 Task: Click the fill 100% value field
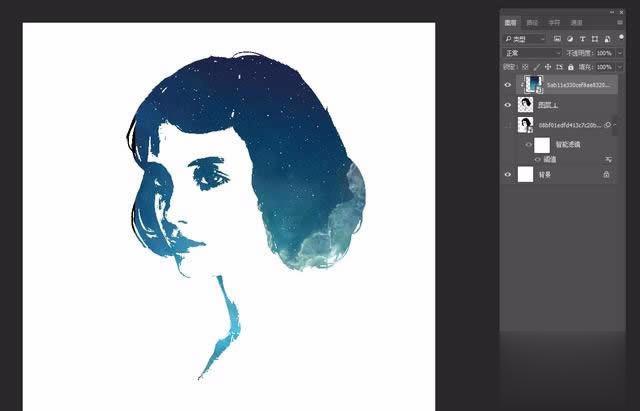604,67
